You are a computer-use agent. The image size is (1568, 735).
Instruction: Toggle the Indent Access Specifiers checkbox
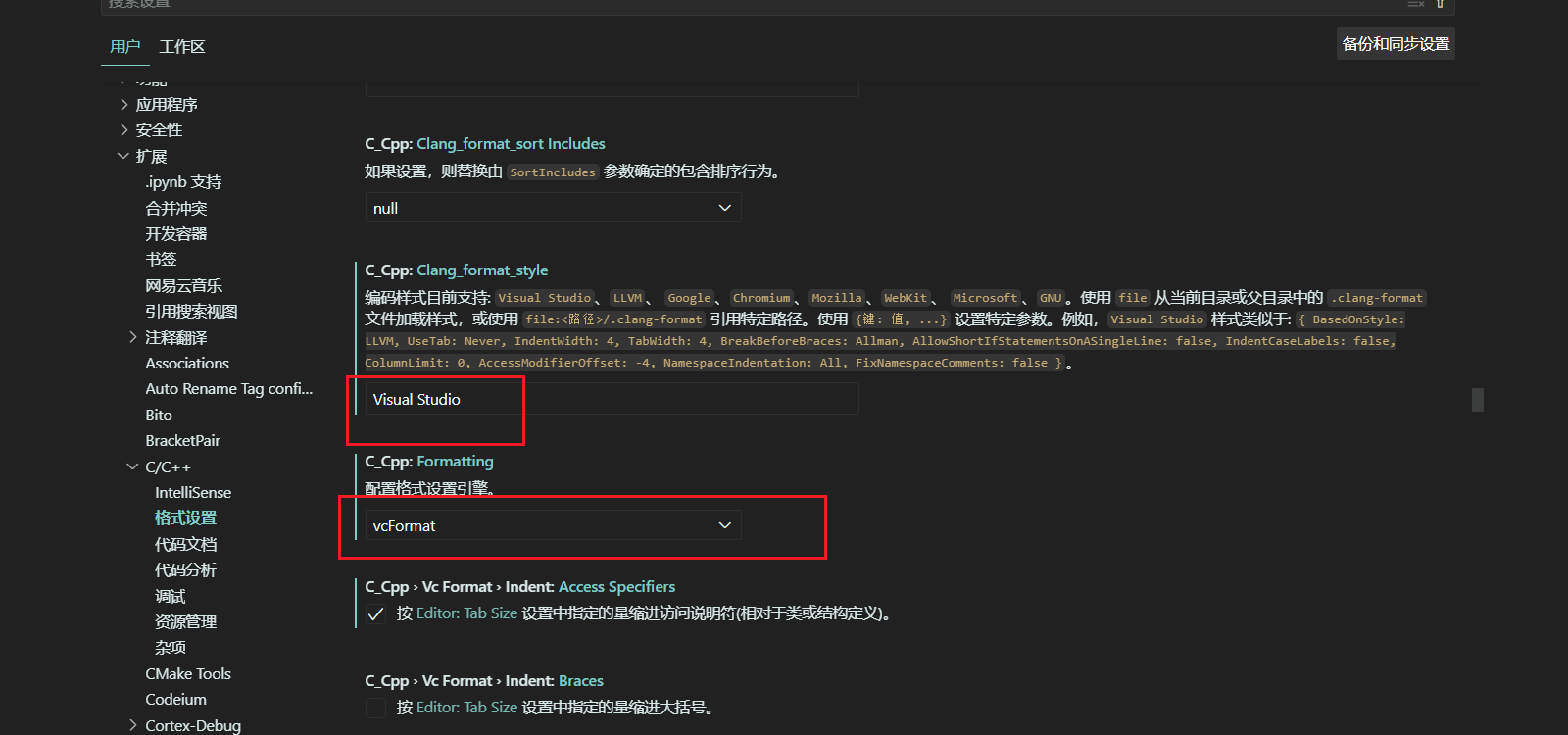(375, 614)
